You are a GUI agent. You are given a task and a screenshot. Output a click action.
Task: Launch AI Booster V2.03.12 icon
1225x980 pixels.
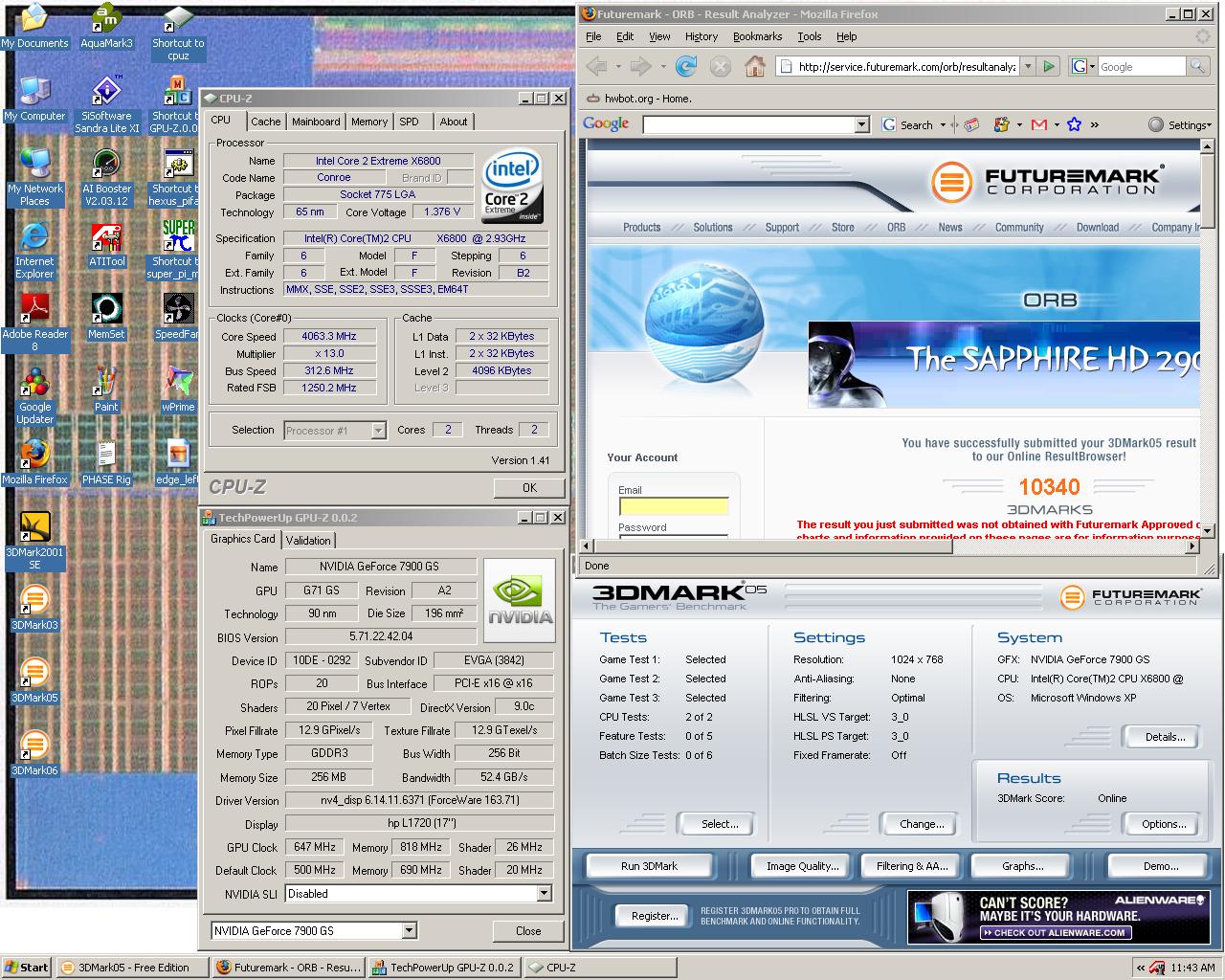(107, 177)
